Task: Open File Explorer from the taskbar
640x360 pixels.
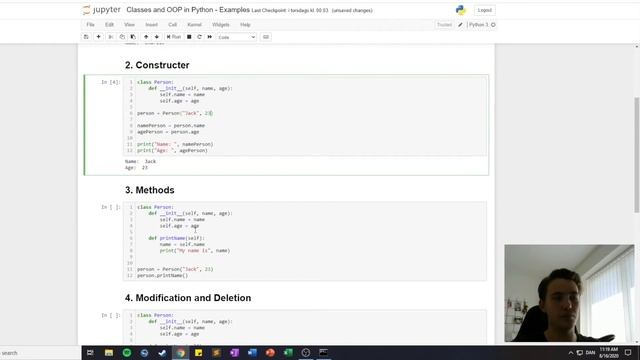Action: tap(109, 353)
